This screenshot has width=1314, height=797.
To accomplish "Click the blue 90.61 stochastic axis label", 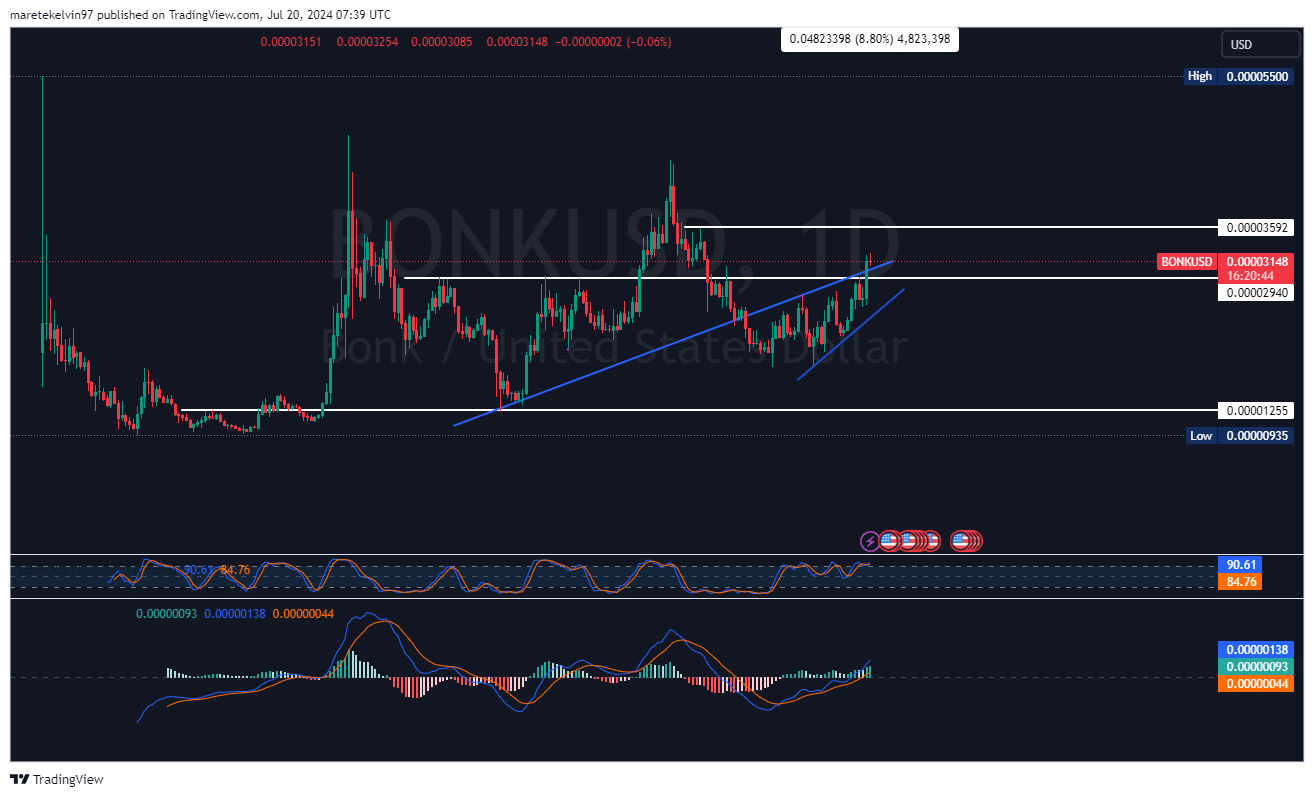I will click(1239, 565).
